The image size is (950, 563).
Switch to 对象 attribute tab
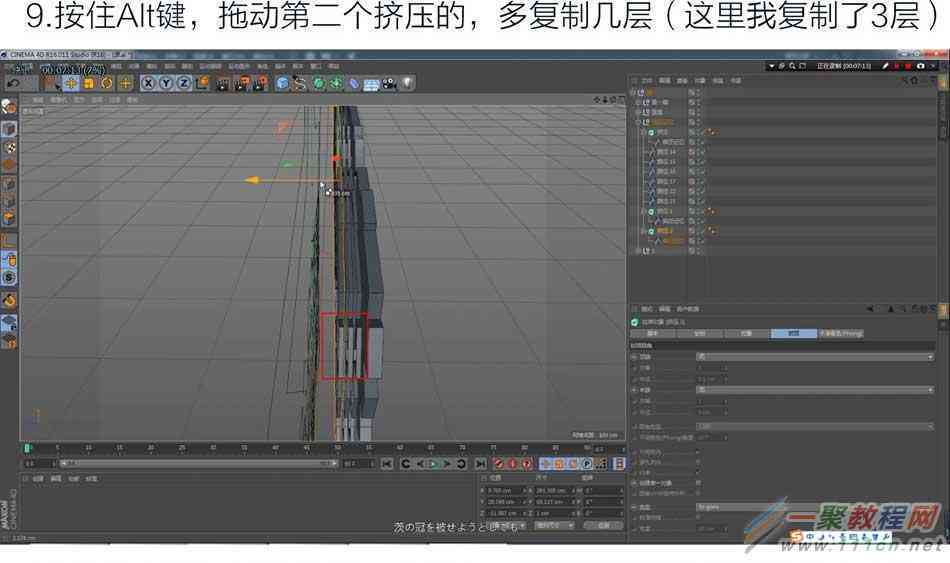(x=746, y=333)
